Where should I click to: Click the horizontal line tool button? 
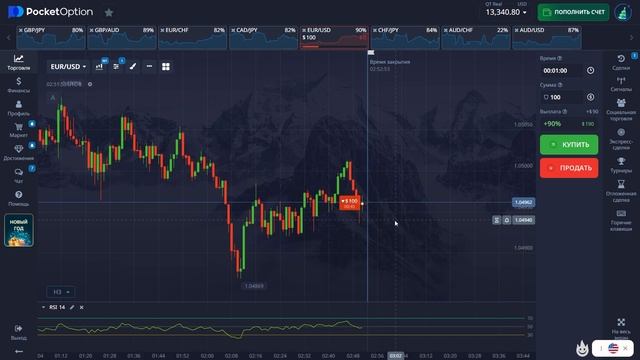click(x=149, y=67)
